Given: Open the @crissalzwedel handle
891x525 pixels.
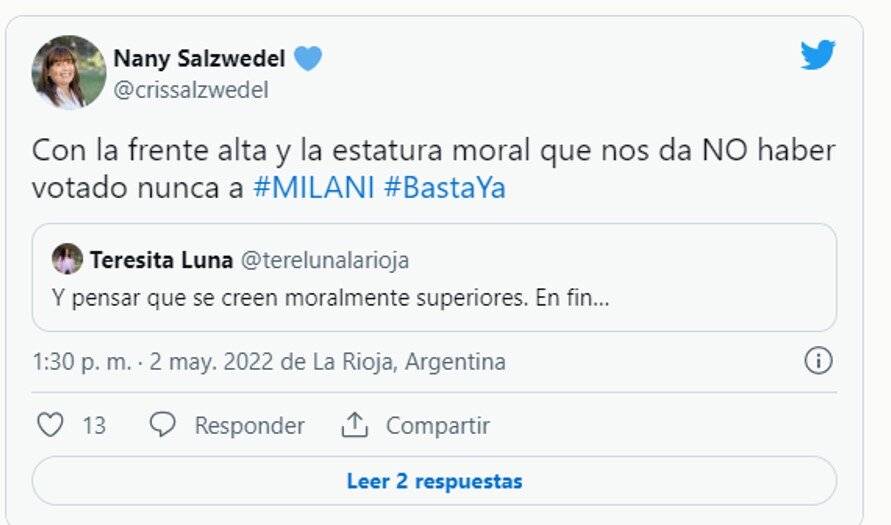Looking at the screenshot, I should 191,90.
